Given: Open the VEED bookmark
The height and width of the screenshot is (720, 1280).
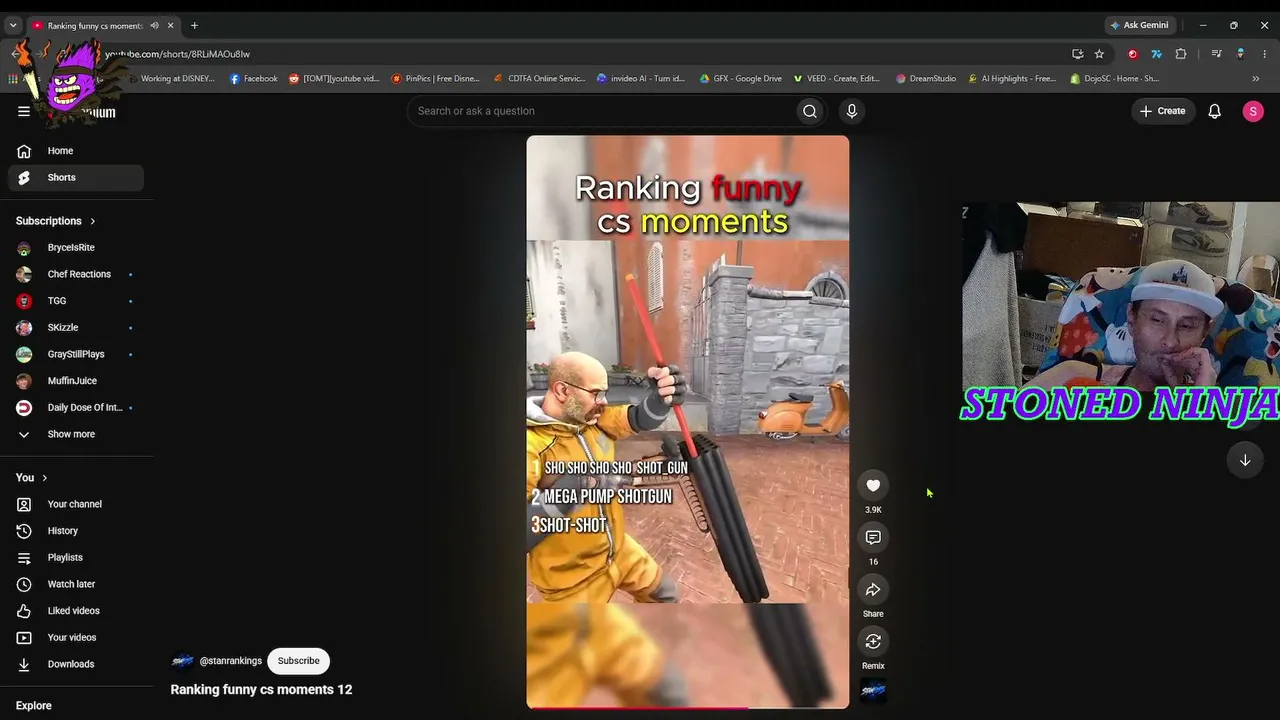Looking at the screenshot, I should pos(837,78).
